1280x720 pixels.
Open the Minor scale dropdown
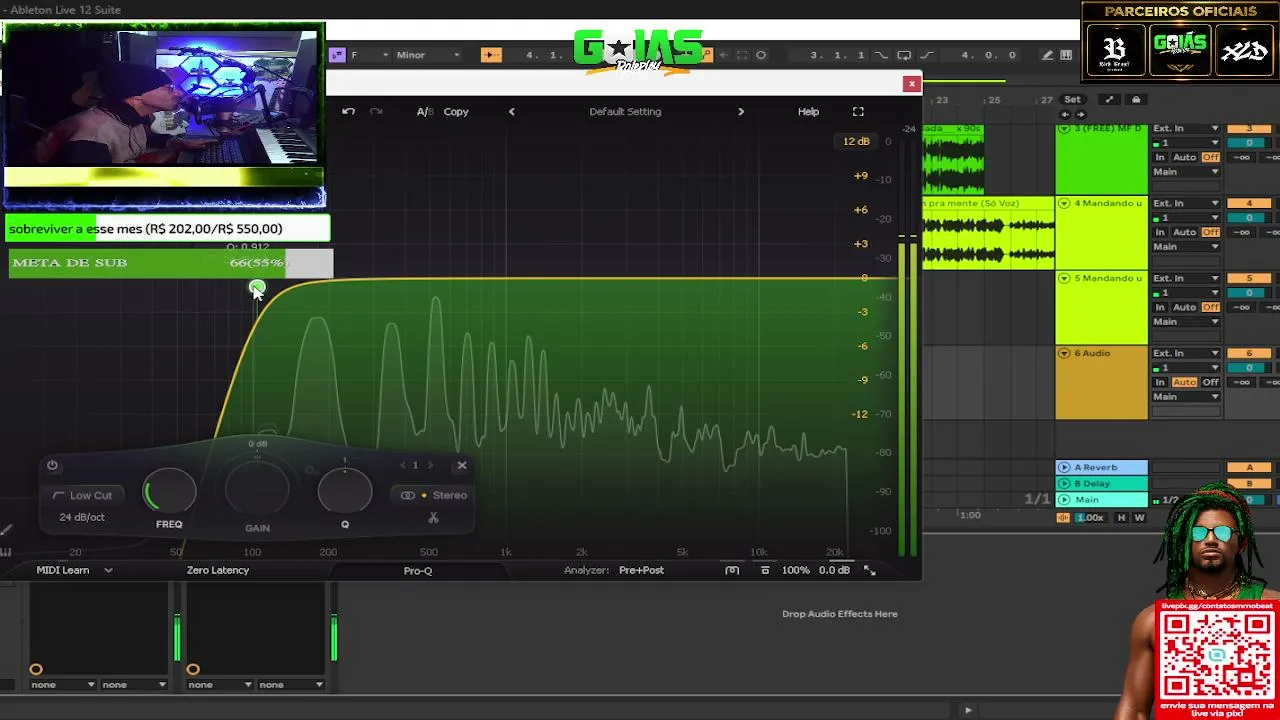(x=427, y=55)
